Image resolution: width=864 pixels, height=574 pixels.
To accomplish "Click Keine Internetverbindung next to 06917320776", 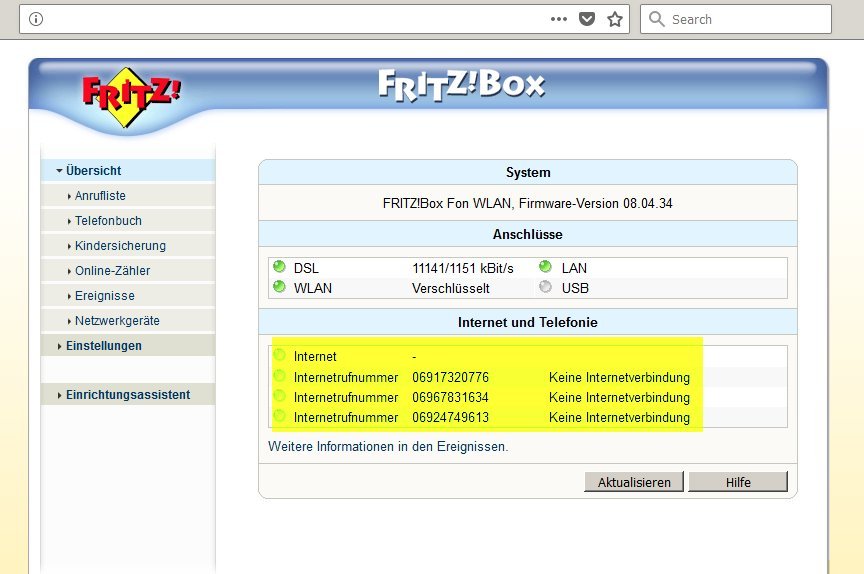I will coord(619,377).
